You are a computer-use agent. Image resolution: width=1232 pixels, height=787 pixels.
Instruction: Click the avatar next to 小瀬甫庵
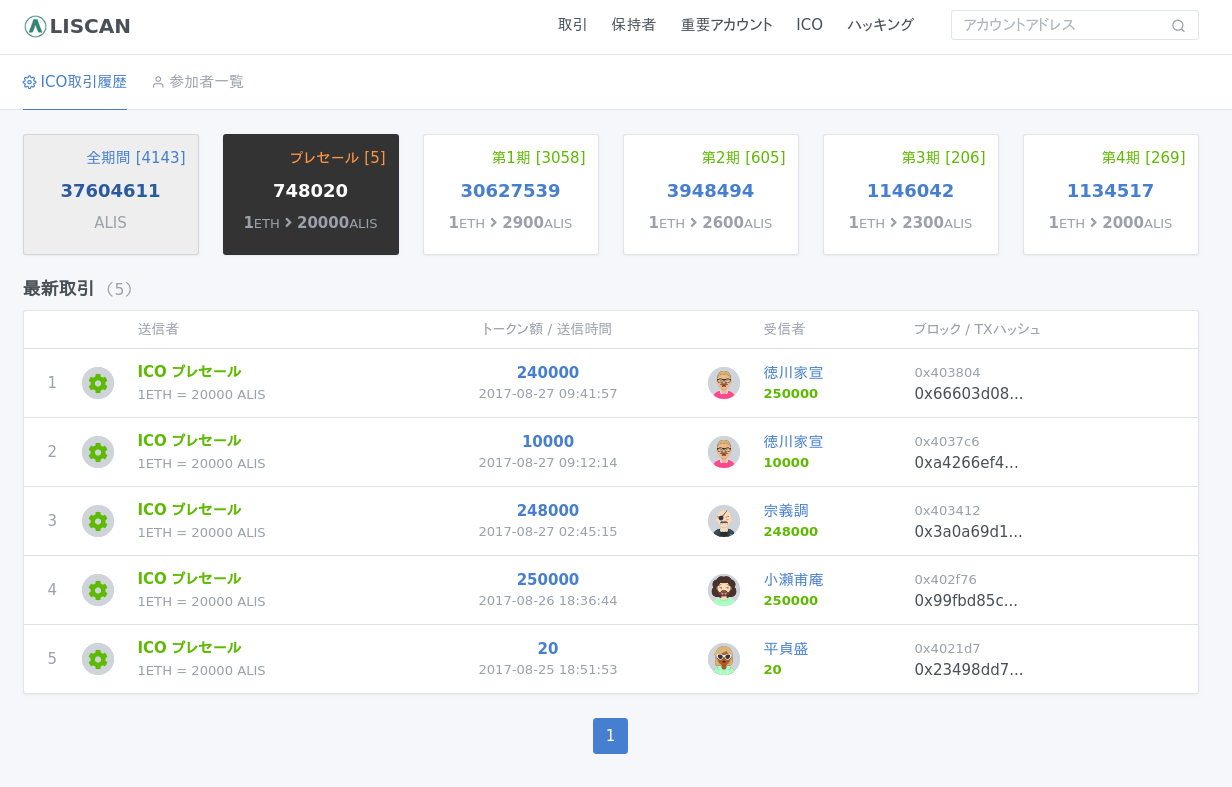pos(724,590)
